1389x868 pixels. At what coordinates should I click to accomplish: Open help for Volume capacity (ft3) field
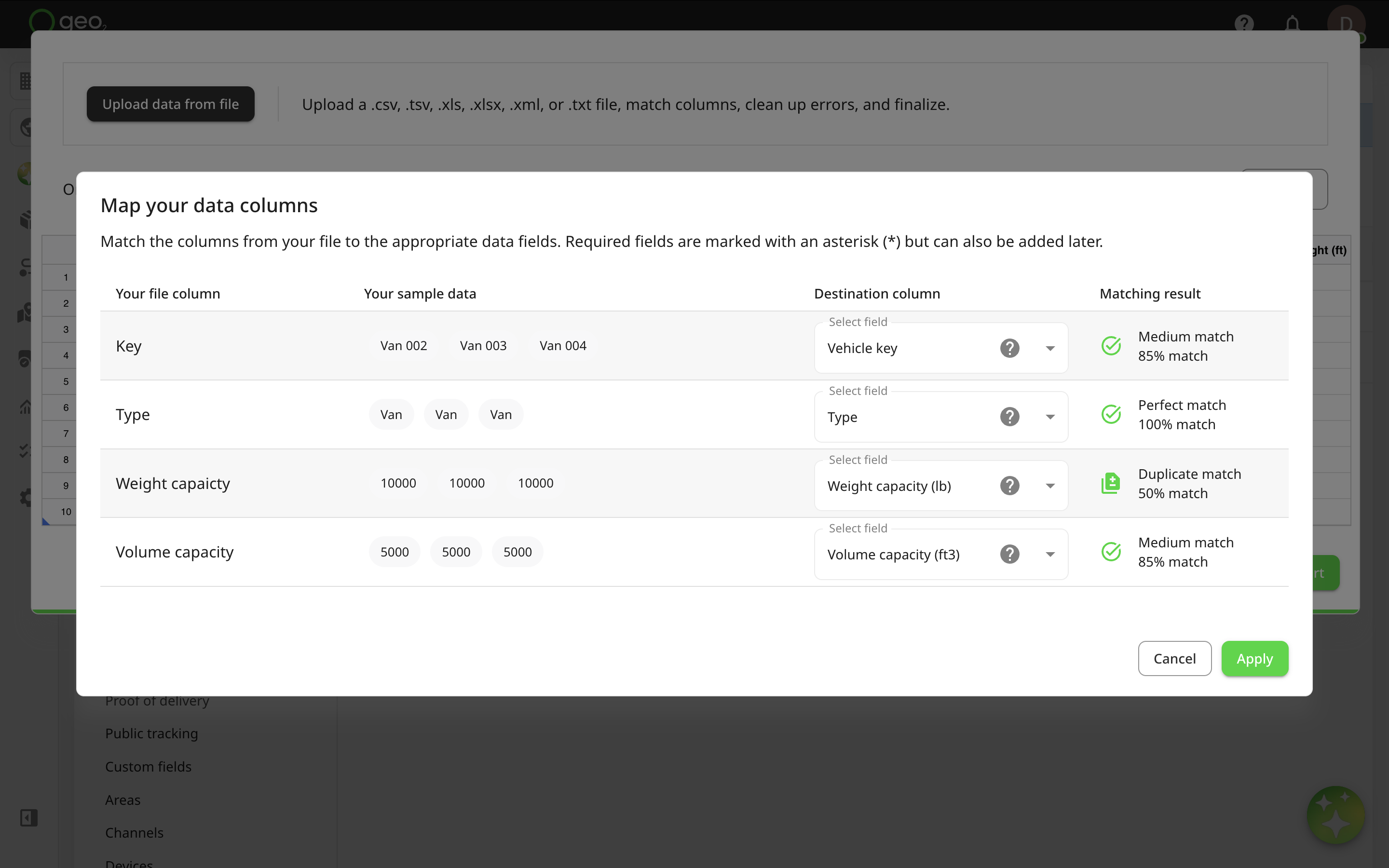[x=1009, y=554]
